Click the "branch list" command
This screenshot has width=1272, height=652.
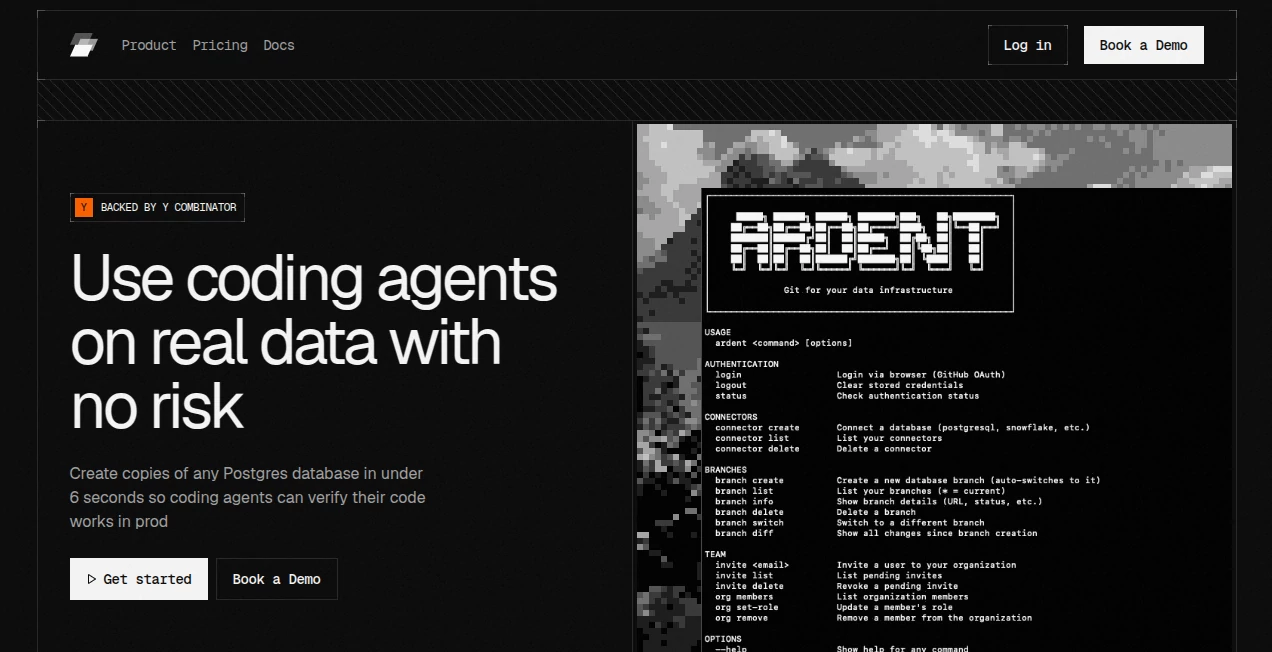tap(744, 491)
